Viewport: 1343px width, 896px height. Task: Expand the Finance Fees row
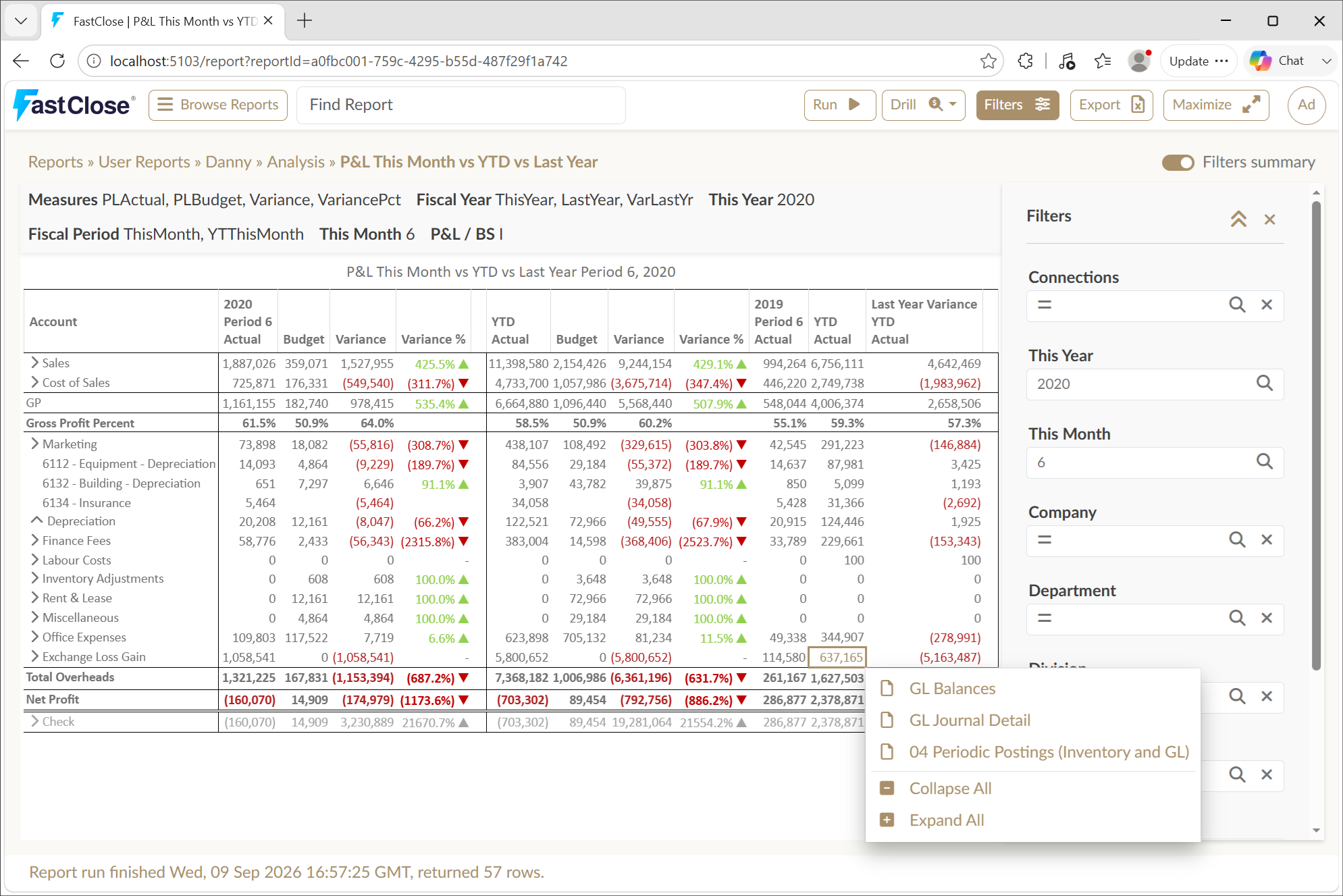pyautogui.click(x=34, y=540)
